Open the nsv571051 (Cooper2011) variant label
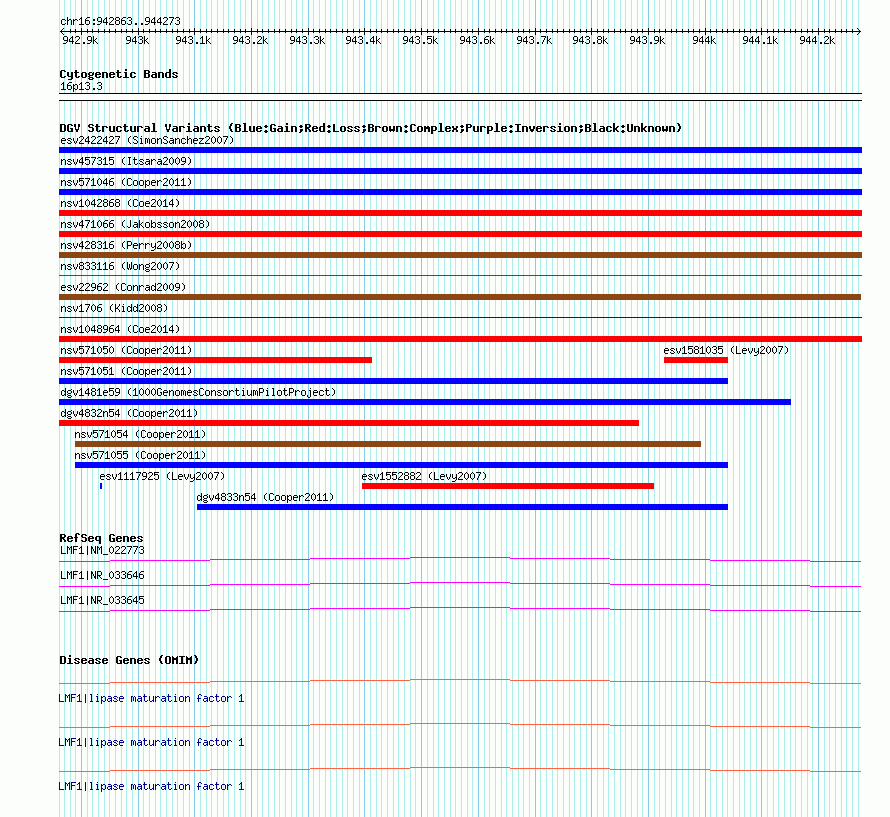Screen dimensions: 890x817 (126, 371)
